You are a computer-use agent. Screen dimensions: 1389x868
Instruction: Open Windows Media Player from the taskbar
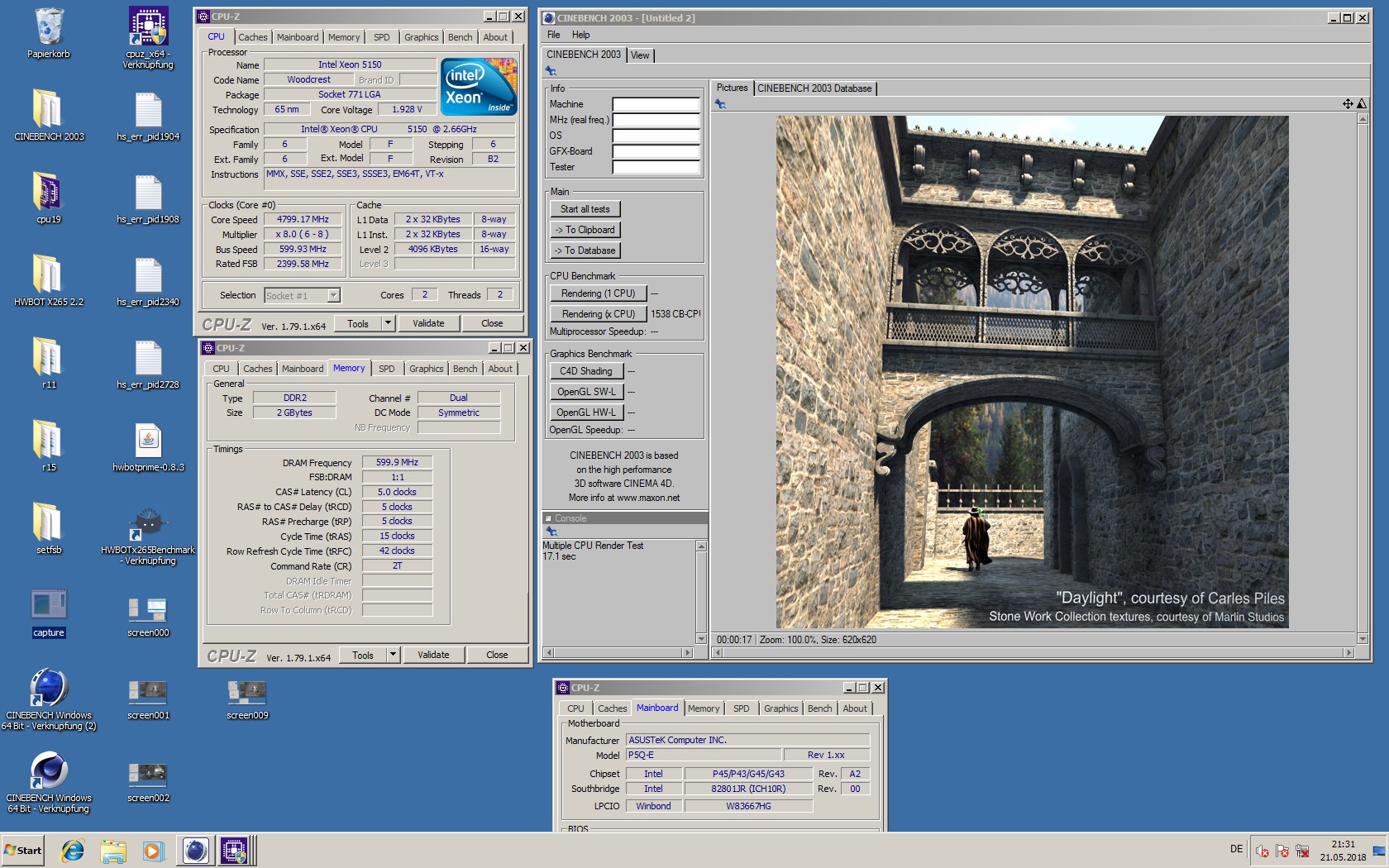pos(153,851)
